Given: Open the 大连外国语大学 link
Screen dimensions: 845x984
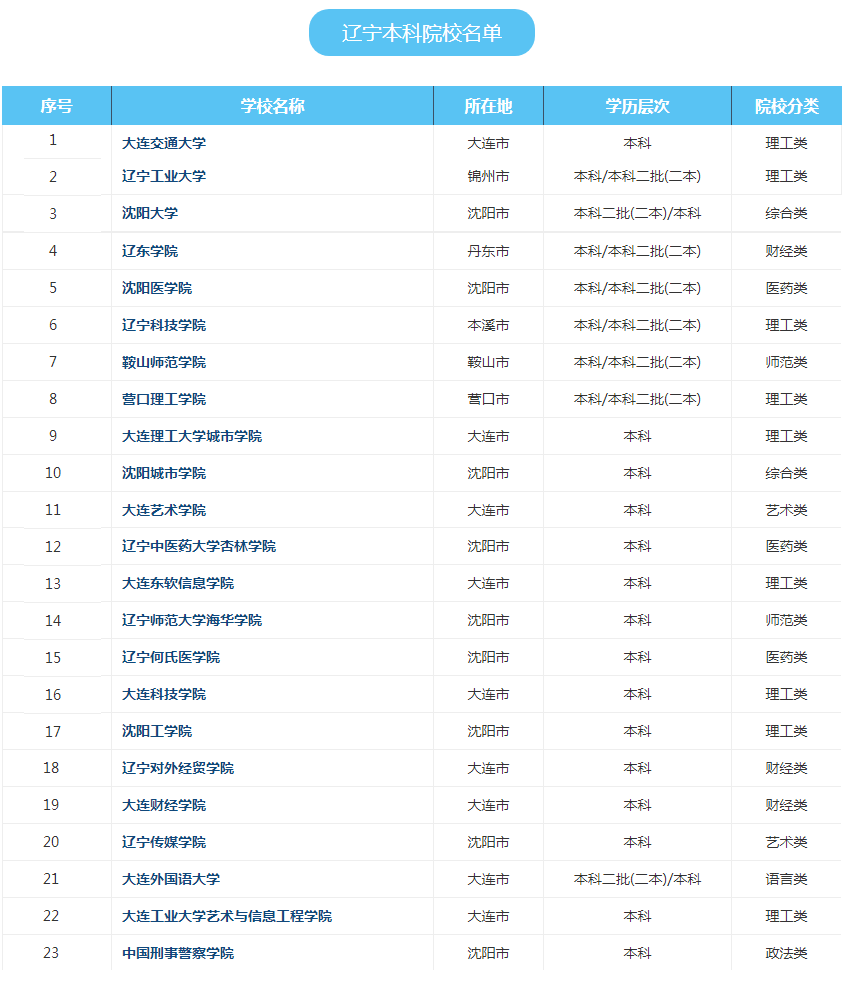Looking at the screenshot, I should click(x=171, y=879).
